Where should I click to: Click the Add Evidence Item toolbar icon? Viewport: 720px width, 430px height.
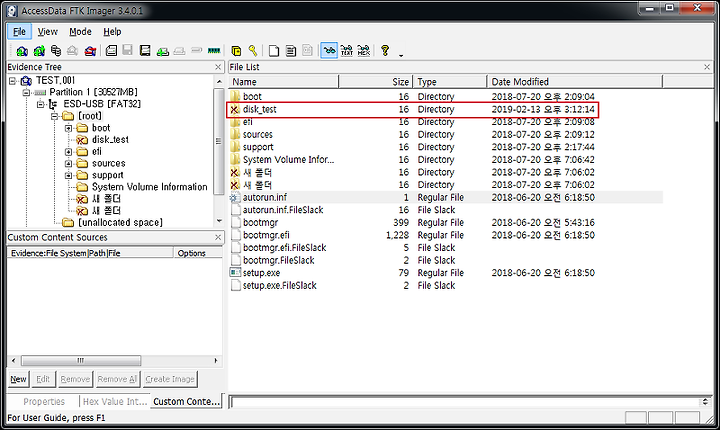pyautogui.click(x=22, y=51)
